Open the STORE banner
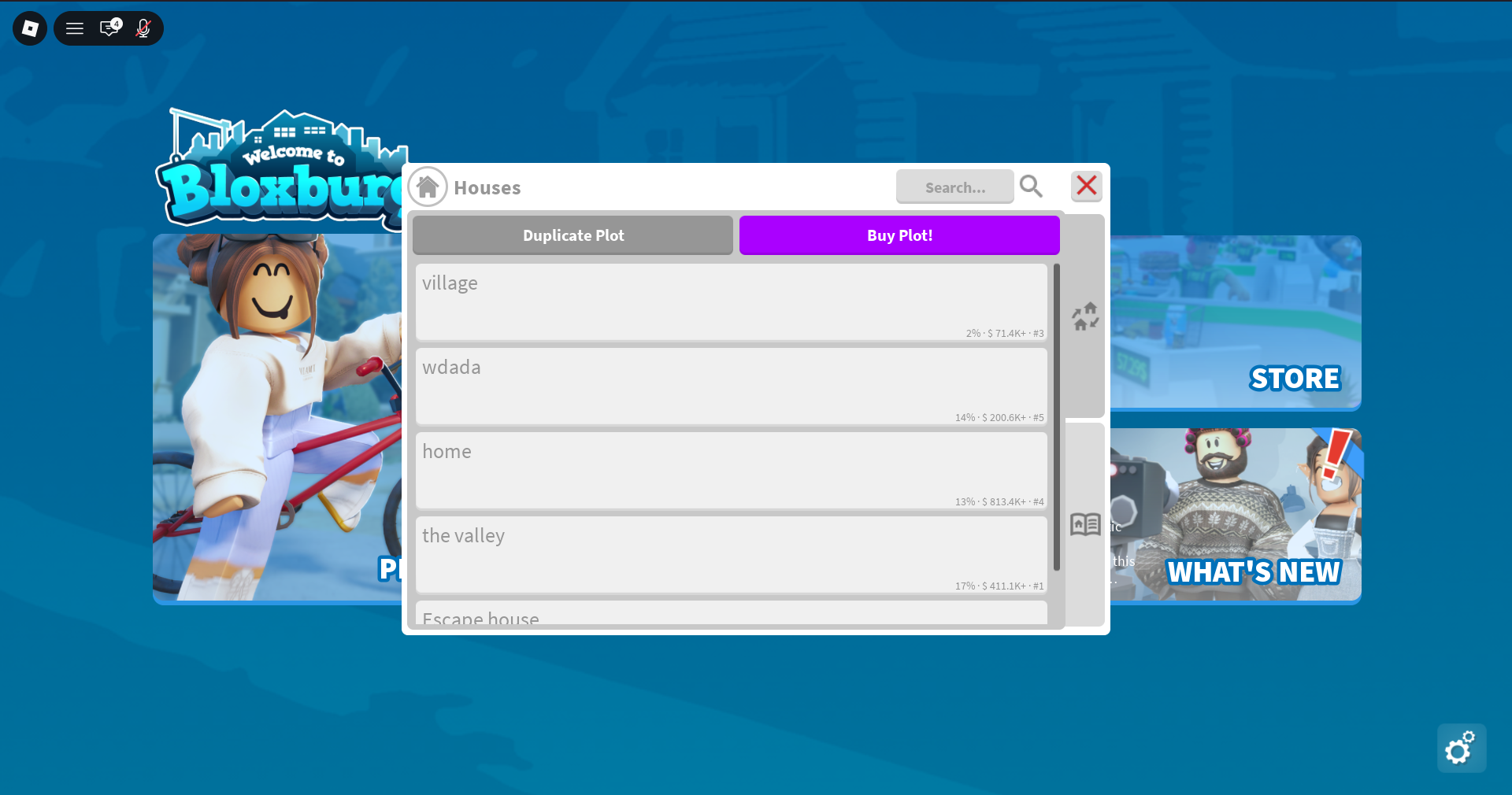The image size is (1512, 795). tap(1236, 323)
